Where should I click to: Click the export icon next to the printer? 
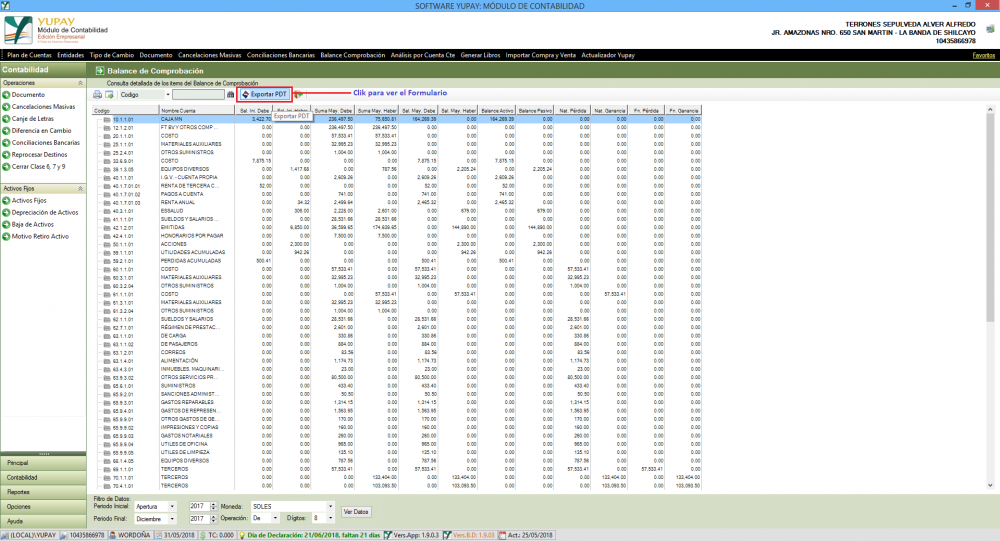pos(109,94)
